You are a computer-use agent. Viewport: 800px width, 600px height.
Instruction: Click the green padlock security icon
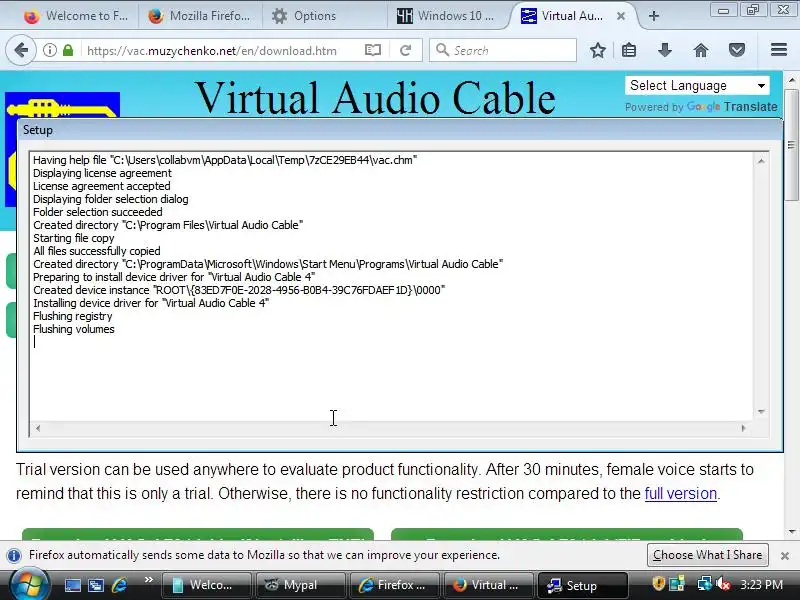click(x=68, y=50)
